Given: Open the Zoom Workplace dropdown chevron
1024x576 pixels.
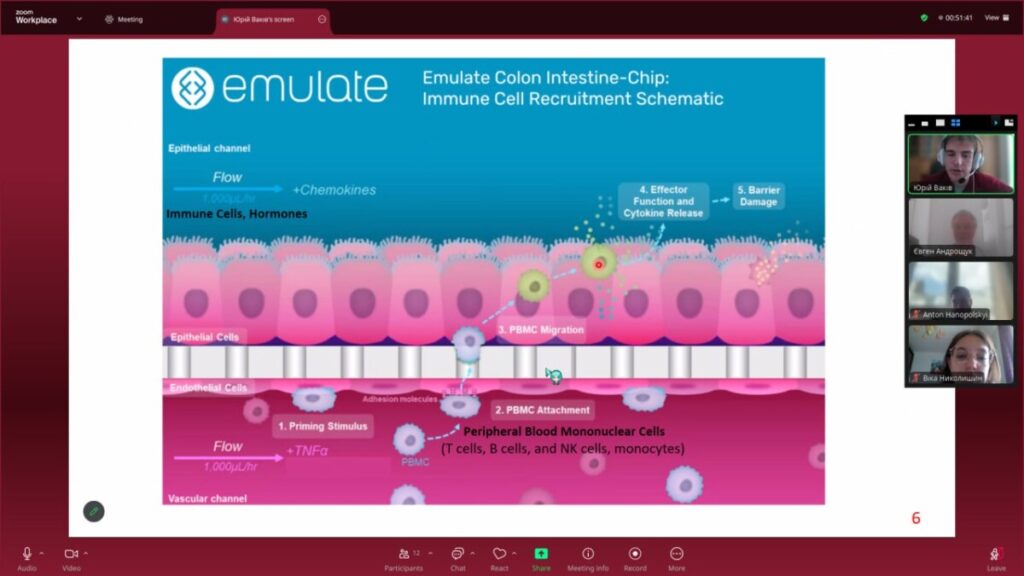Looking at the screenshot, I should (79, 19).
